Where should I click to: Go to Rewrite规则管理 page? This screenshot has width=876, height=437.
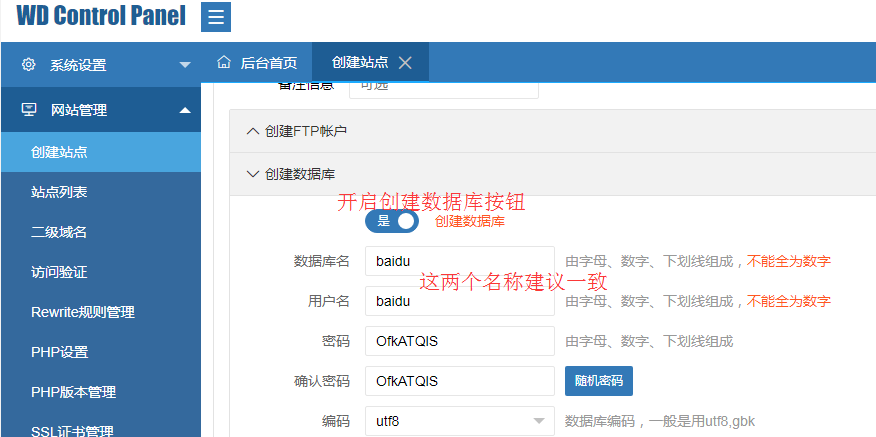pyautogui.click(x=83, y=312)
